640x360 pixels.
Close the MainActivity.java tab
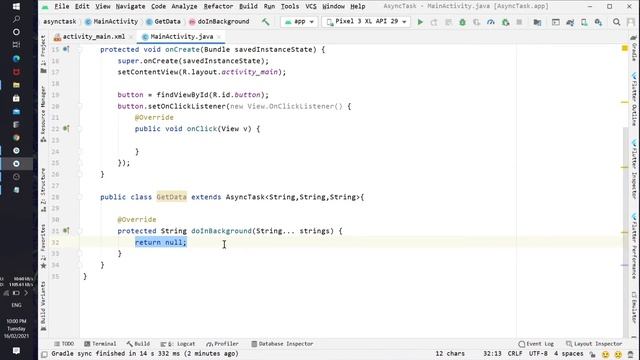pyautogui.click(x=219, y=37)
